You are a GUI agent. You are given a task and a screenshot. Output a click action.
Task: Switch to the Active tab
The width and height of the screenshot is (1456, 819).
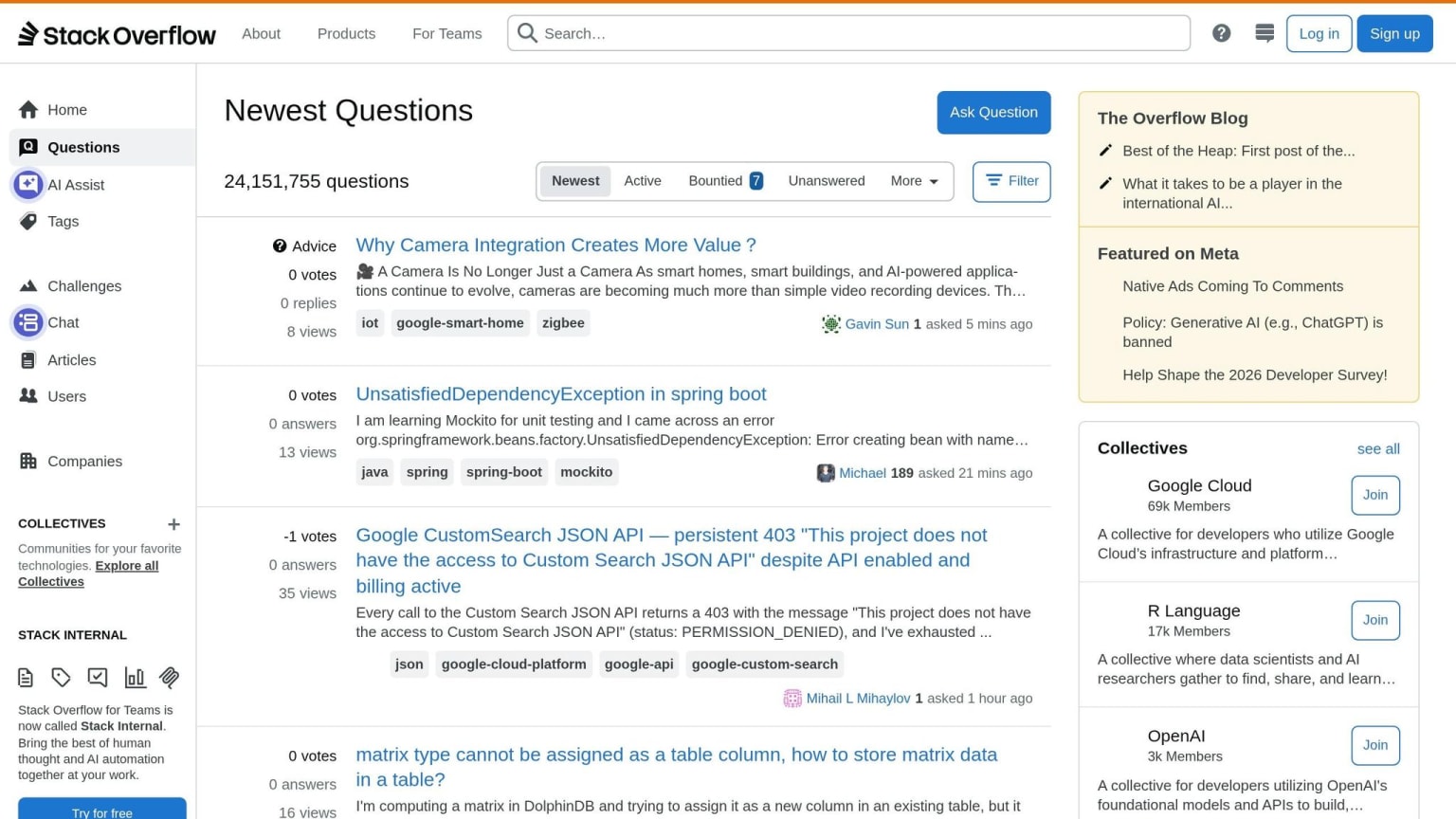tap(643, 181)
